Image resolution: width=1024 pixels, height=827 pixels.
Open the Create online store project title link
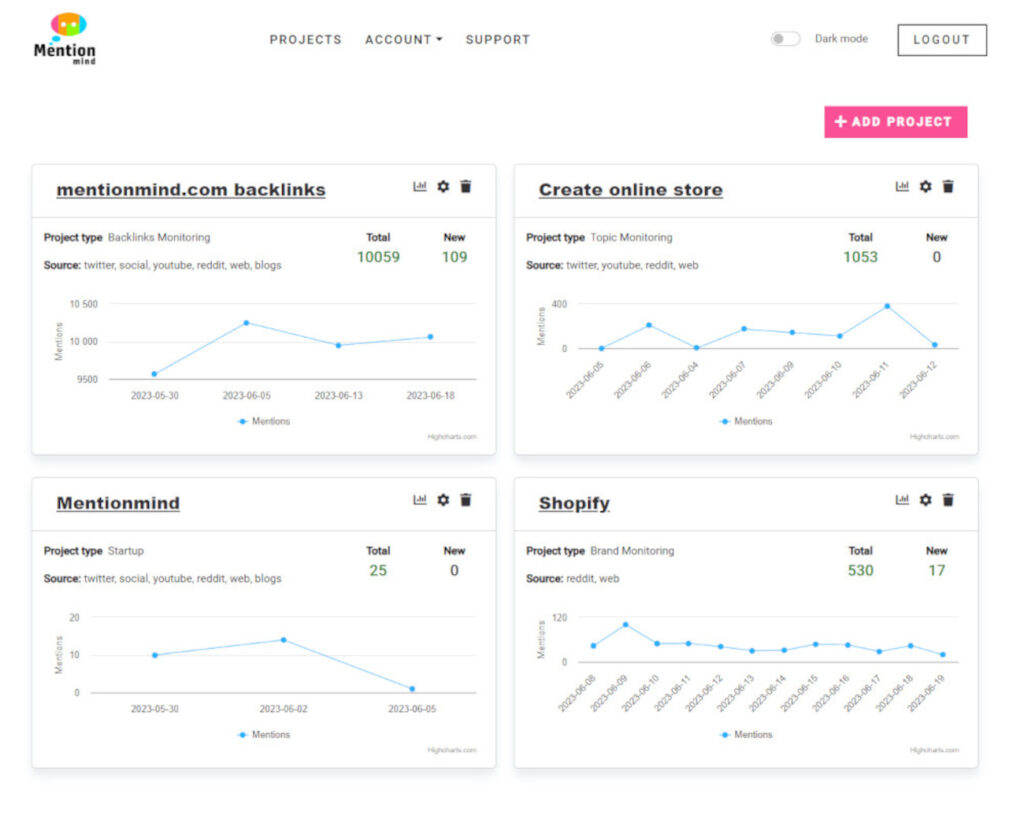[630, 189]
